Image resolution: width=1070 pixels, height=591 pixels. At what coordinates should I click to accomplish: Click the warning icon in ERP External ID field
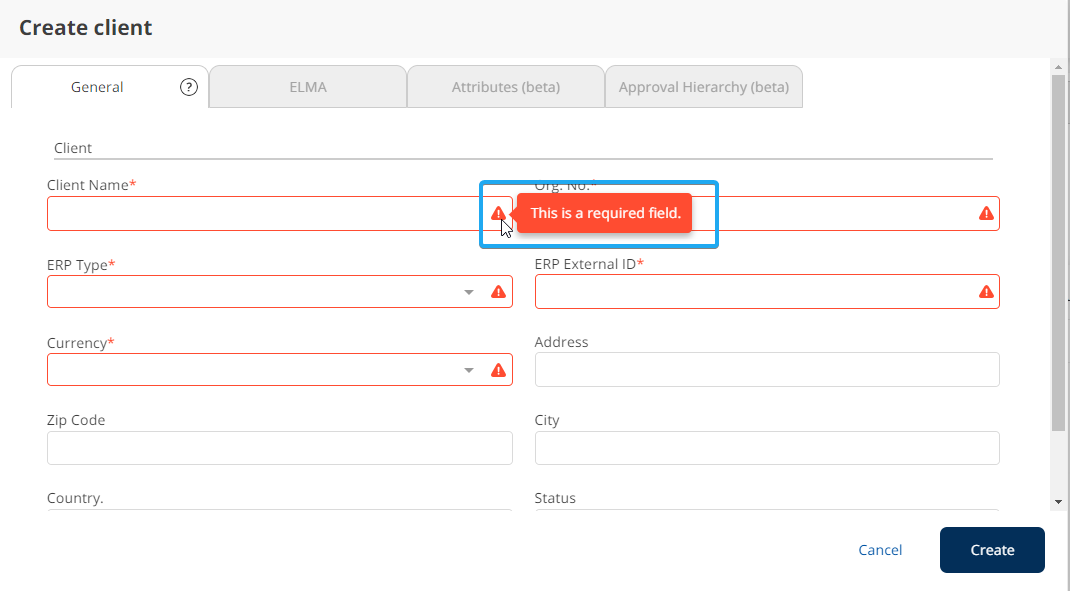tap(986, 292)
